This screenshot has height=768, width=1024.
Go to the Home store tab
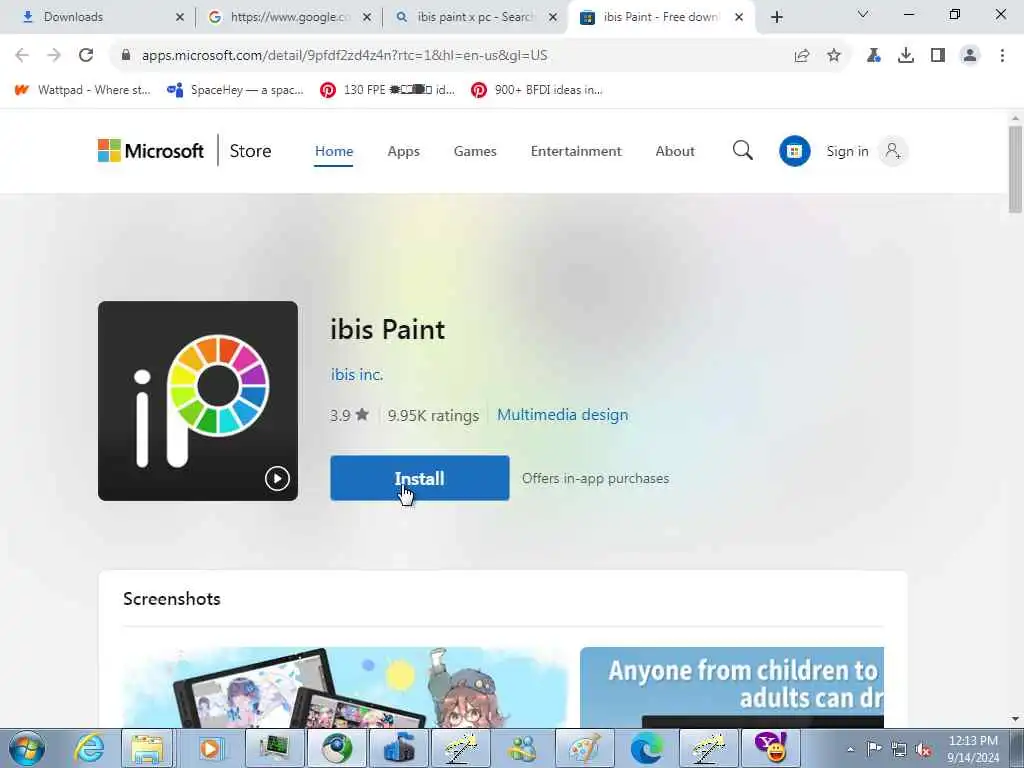click(x=334, y=151)
